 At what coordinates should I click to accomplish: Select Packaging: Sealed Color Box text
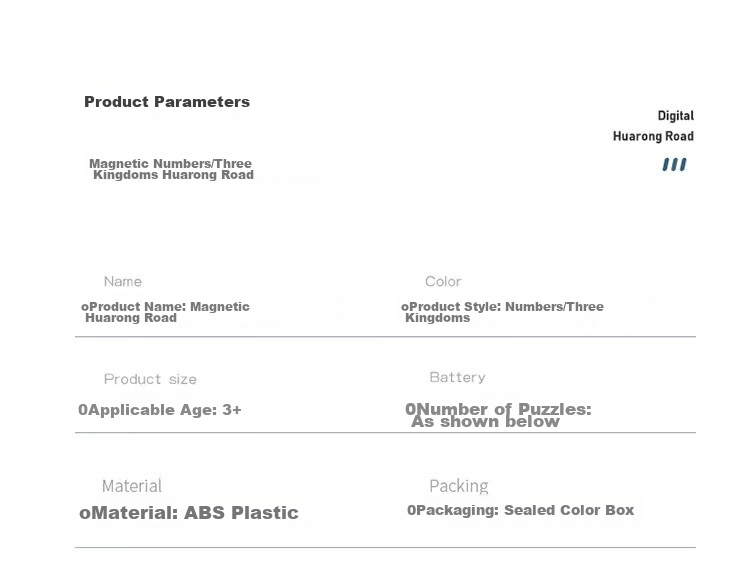[520, 510]
